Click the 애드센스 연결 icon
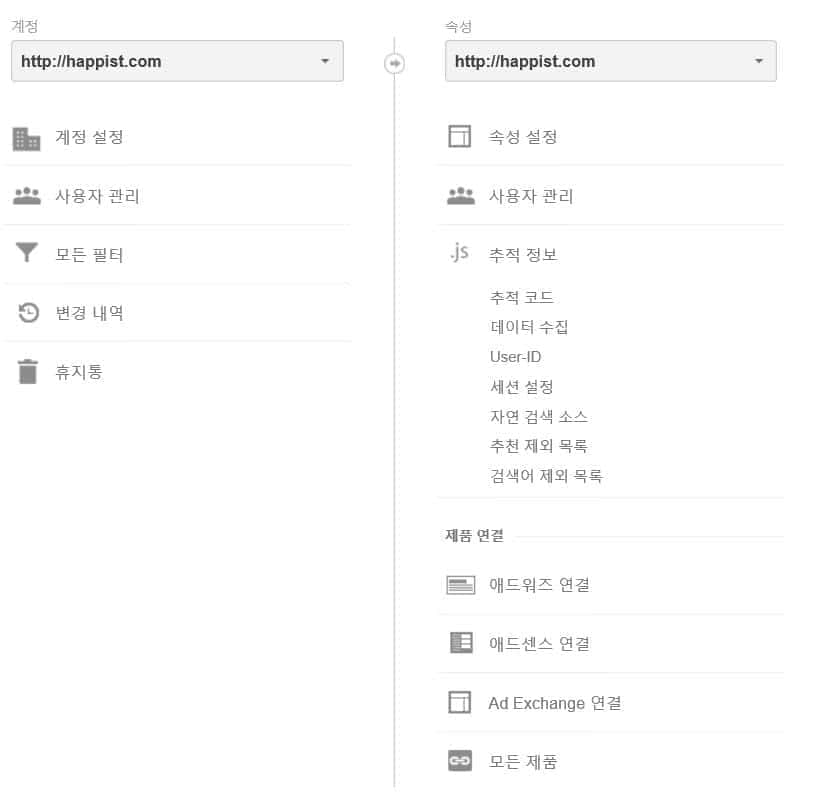 [460, 643]
